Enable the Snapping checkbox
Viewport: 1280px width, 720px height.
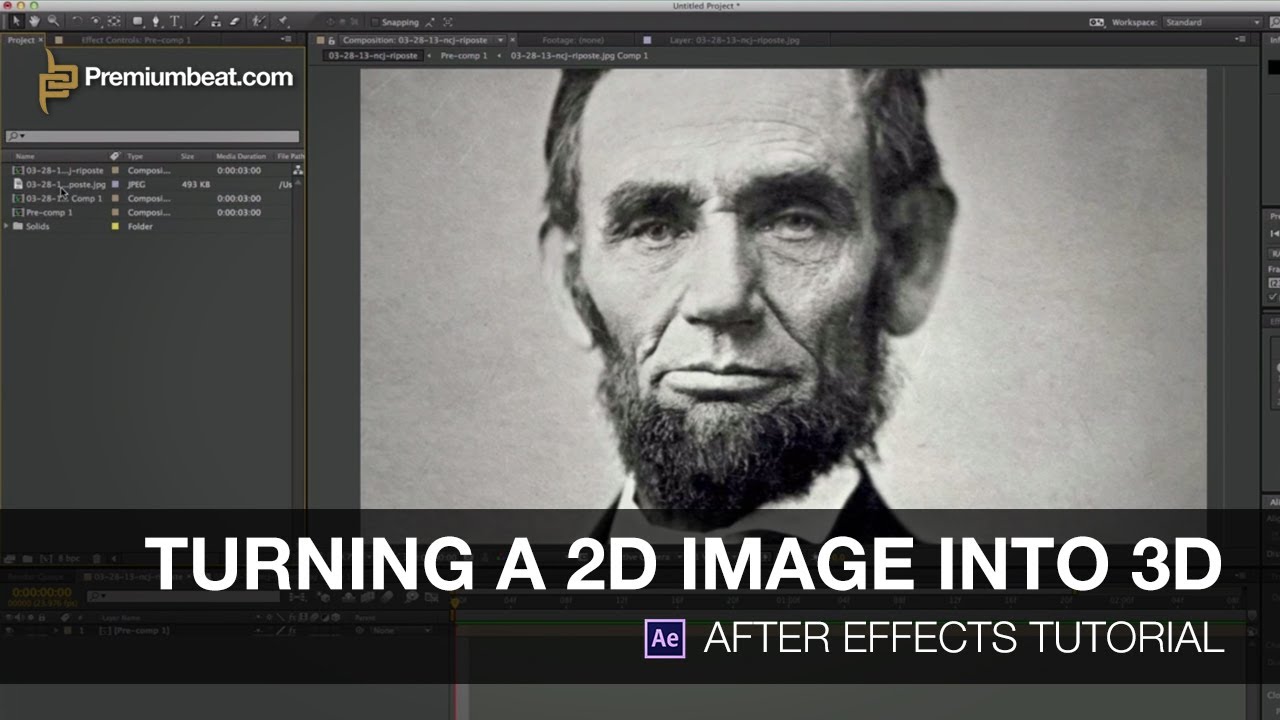(x=375, y=22)
